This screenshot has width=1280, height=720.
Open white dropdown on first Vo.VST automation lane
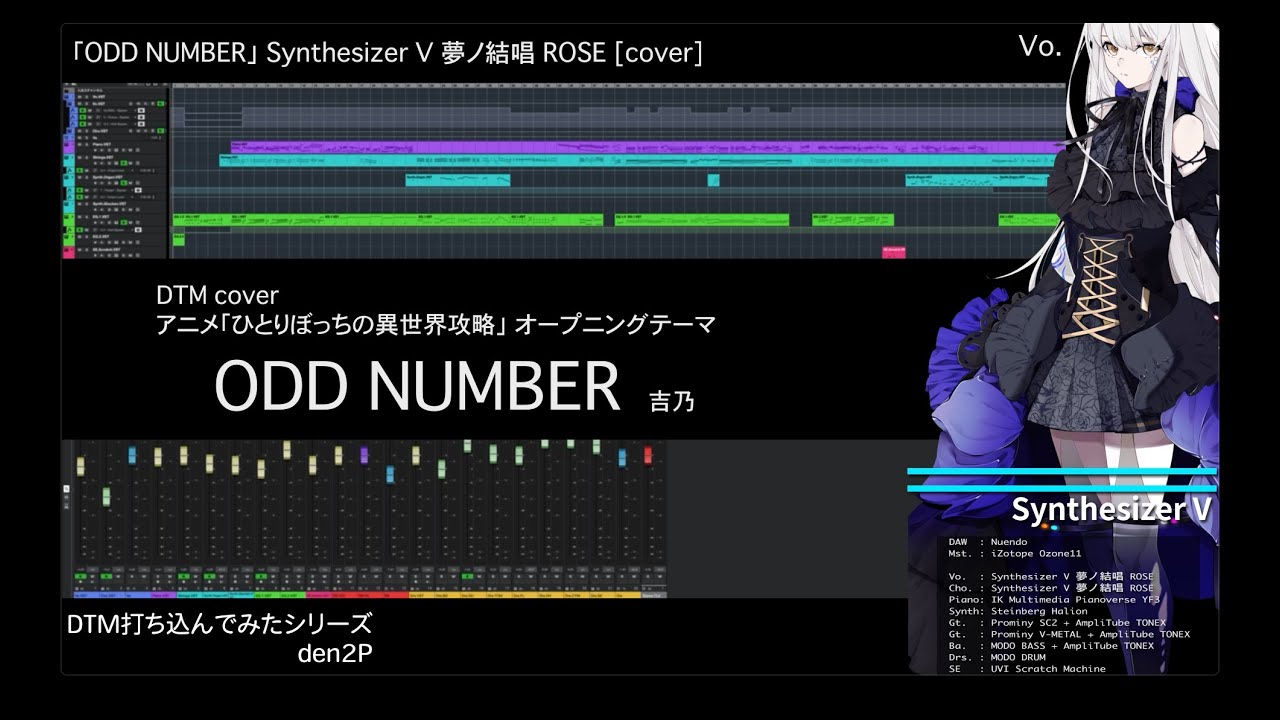pyautogui.click(x=139, y=111)
